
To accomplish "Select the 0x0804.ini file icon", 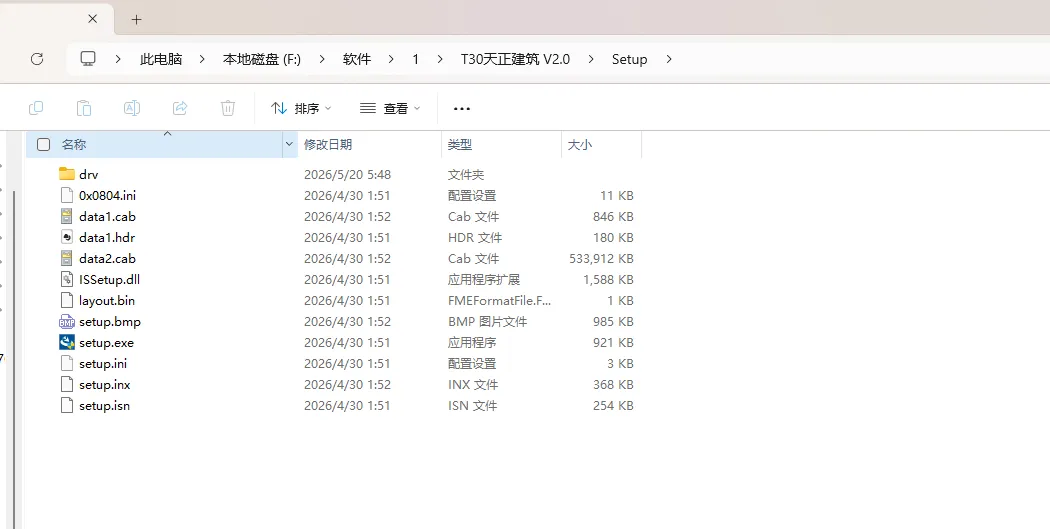I will click(x=66, y=195).
